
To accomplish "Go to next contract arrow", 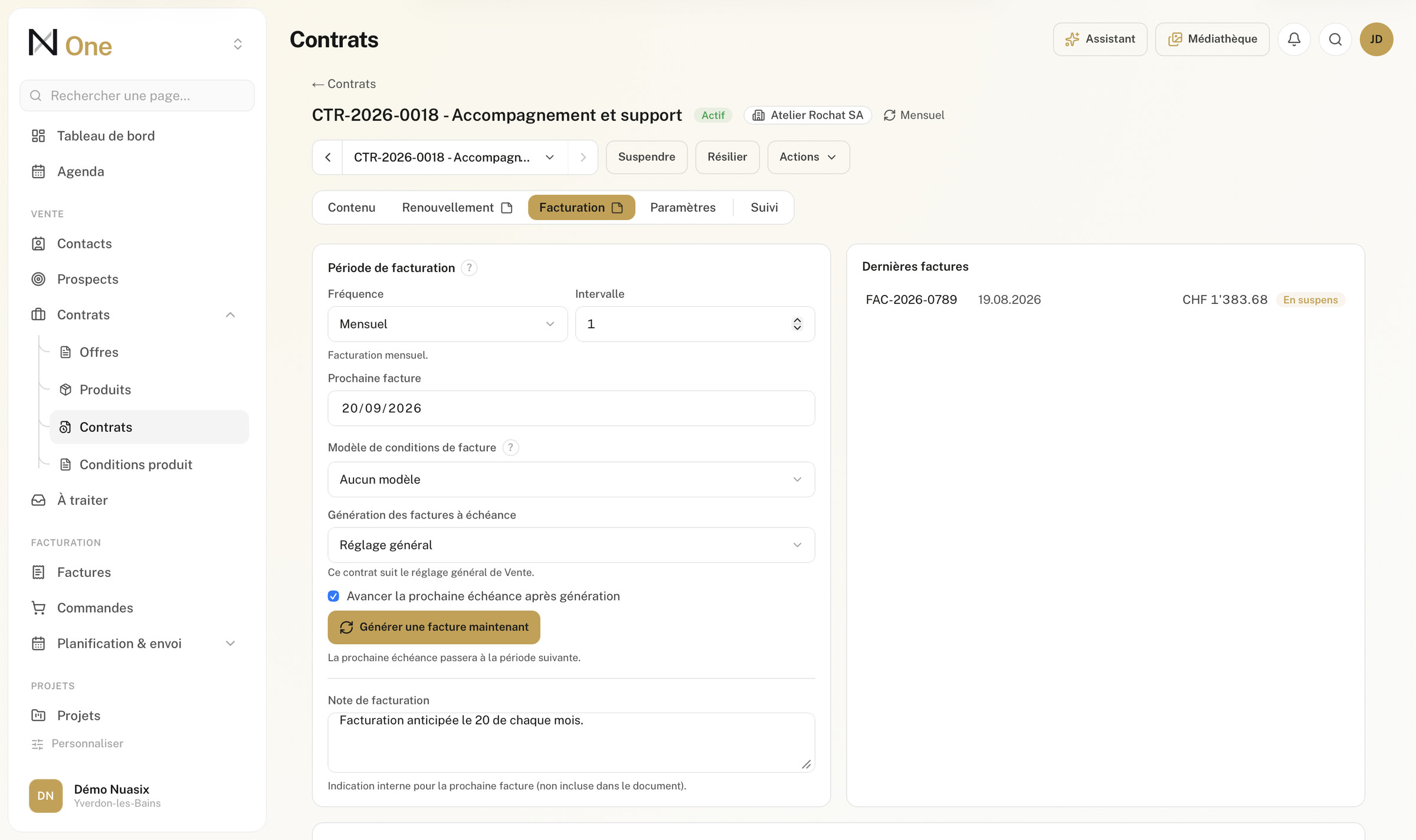I will pyautogui.click(x=583, y=157).
